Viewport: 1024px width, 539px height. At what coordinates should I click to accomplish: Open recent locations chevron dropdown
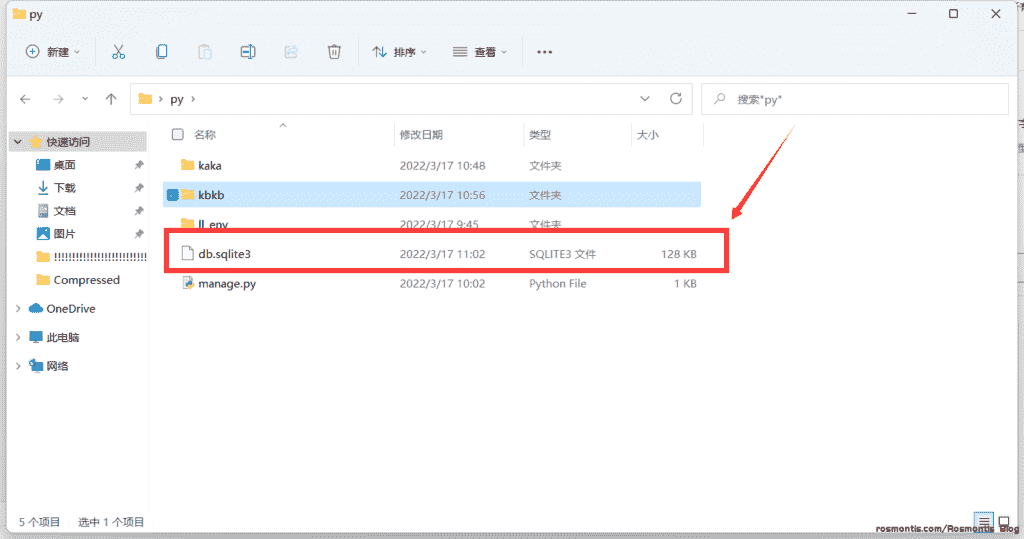coord(85,99)
